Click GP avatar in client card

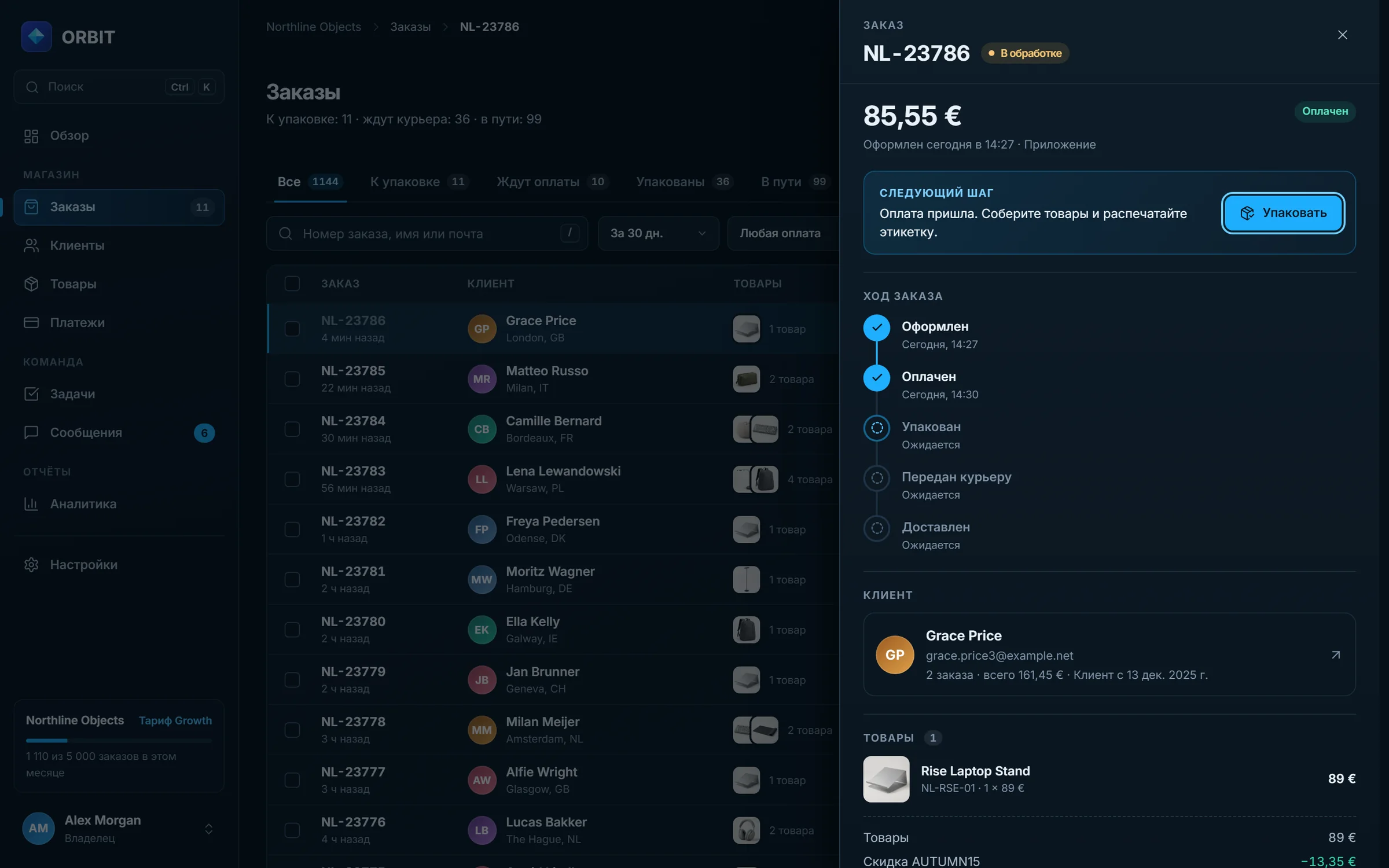click(x=895, y=654)
